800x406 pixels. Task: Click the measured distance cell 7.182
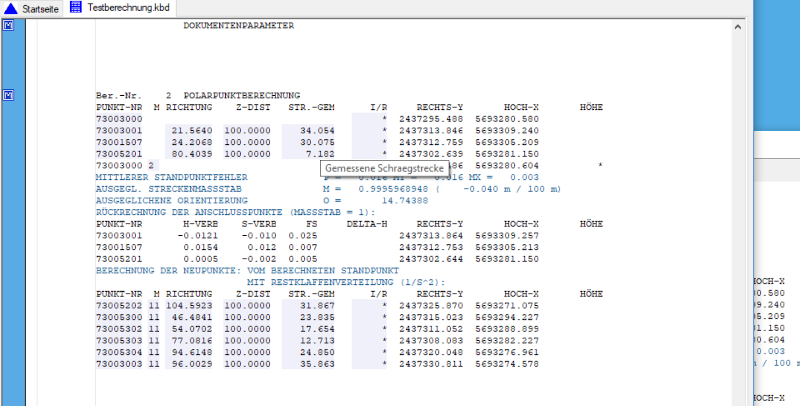[x=319, y=154]
